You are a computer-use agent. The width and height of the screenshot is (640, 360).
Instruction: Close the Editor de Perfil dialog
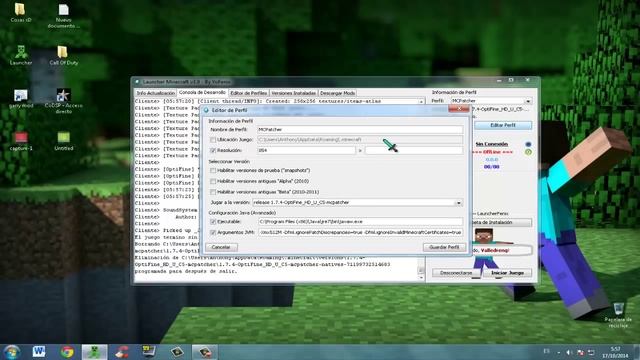click(x=459, y=109)
